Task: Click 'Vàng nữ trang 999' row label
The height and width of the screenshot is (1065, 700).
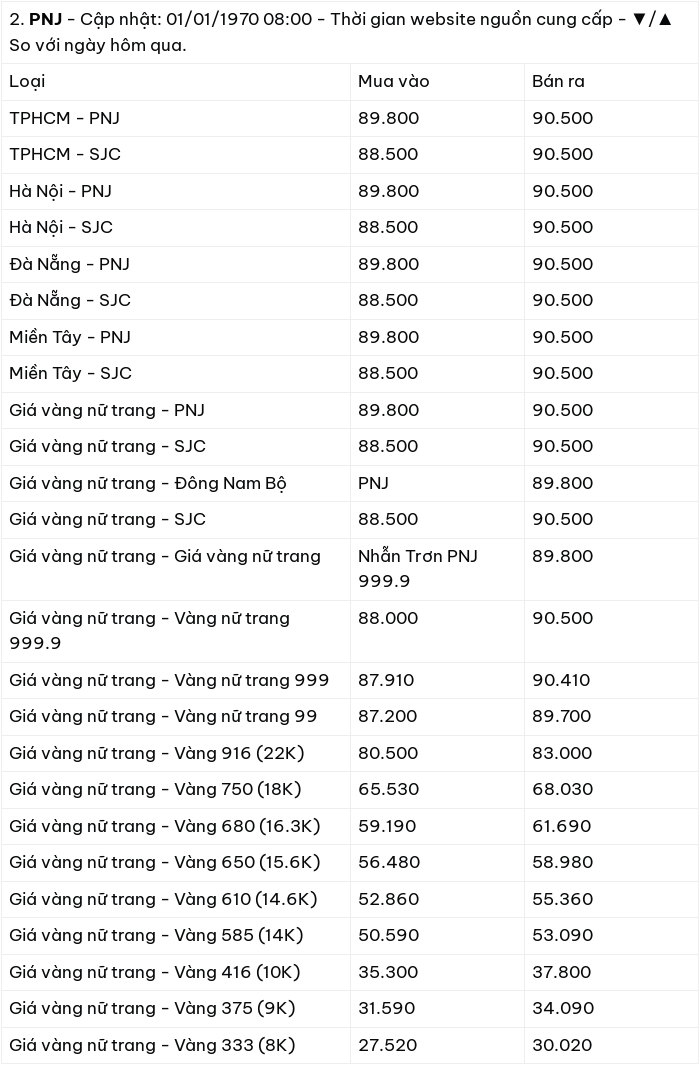Action: pos(169,680)
